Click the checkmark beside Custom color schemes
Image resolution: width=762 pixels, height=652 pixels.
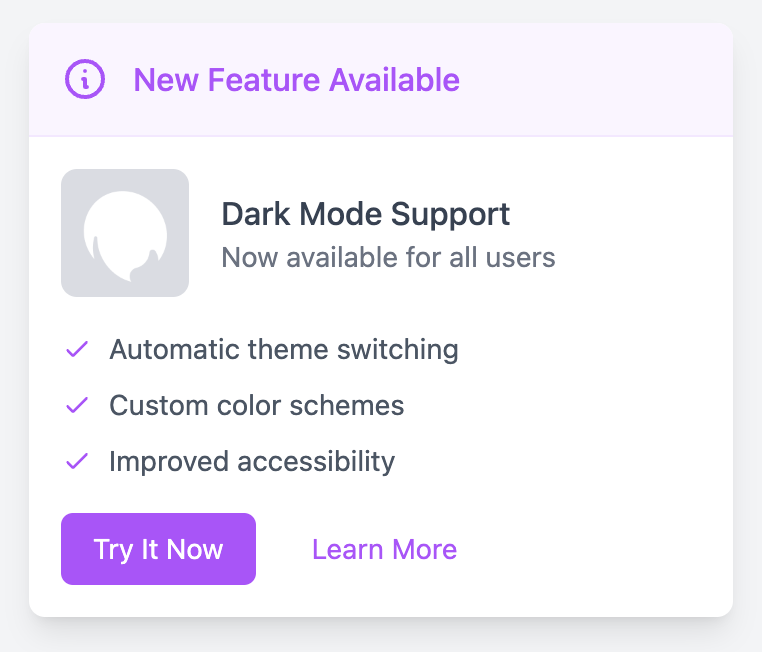click(x=77, y=405)
